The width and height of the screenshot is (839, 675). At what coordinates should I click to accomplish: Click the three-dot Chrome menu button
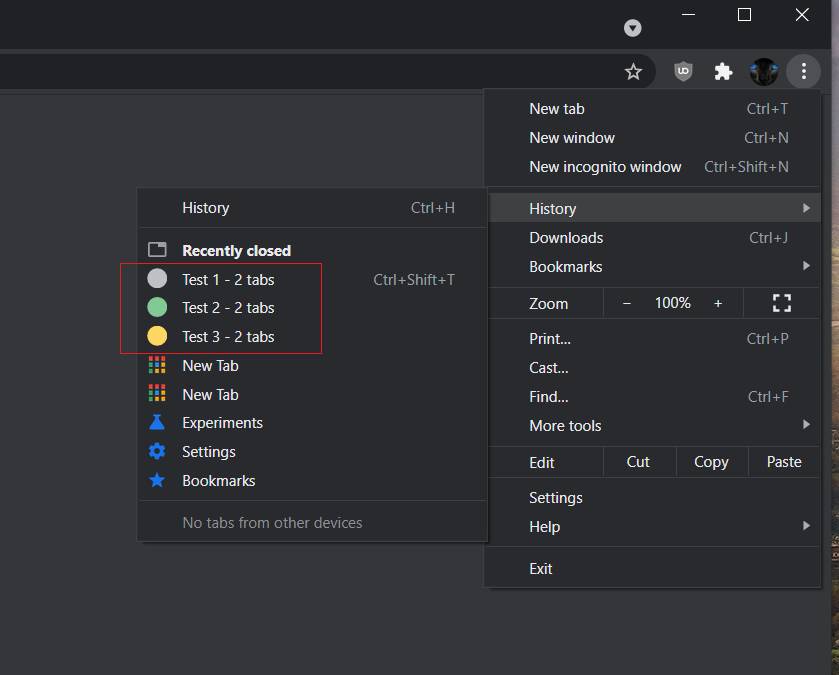point(804,71)
